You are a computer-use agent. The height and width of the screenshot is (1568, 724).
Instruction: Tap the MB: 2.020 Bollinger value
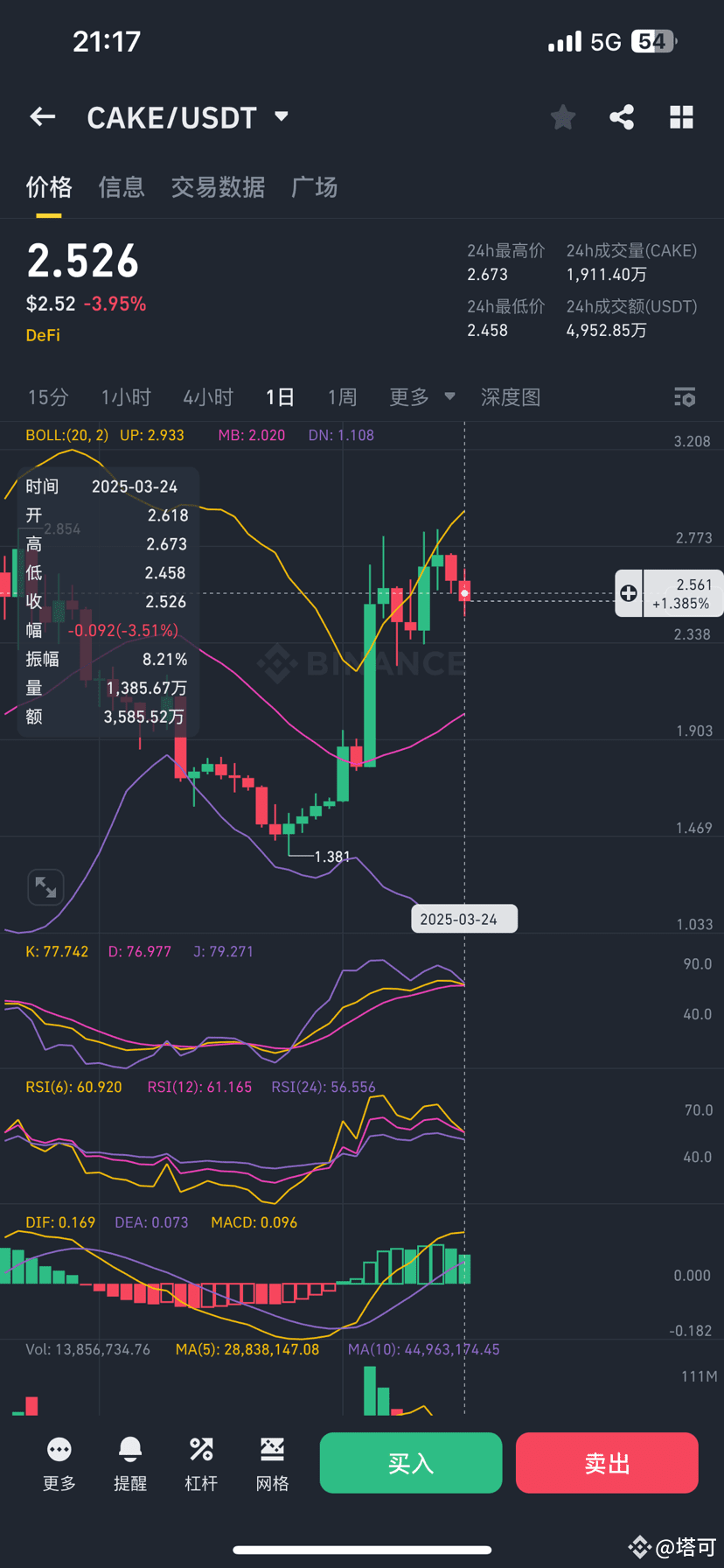pyautogui.click(x=252, y=435)
